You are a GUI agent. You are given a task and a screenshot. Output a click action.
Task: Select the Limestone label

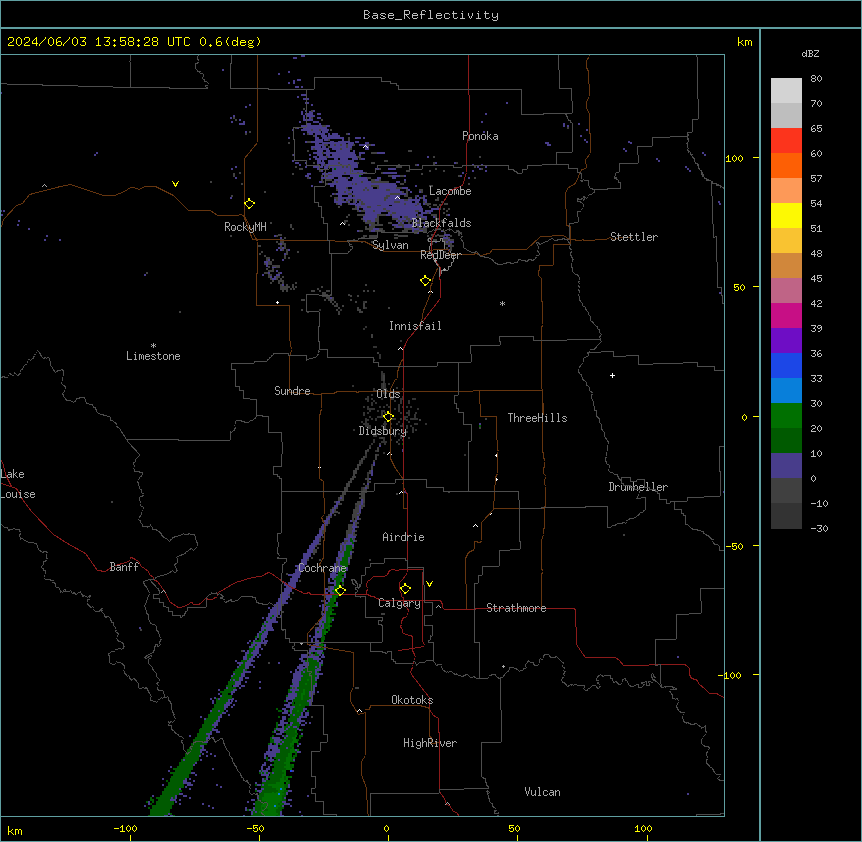(x=153, y=356)
